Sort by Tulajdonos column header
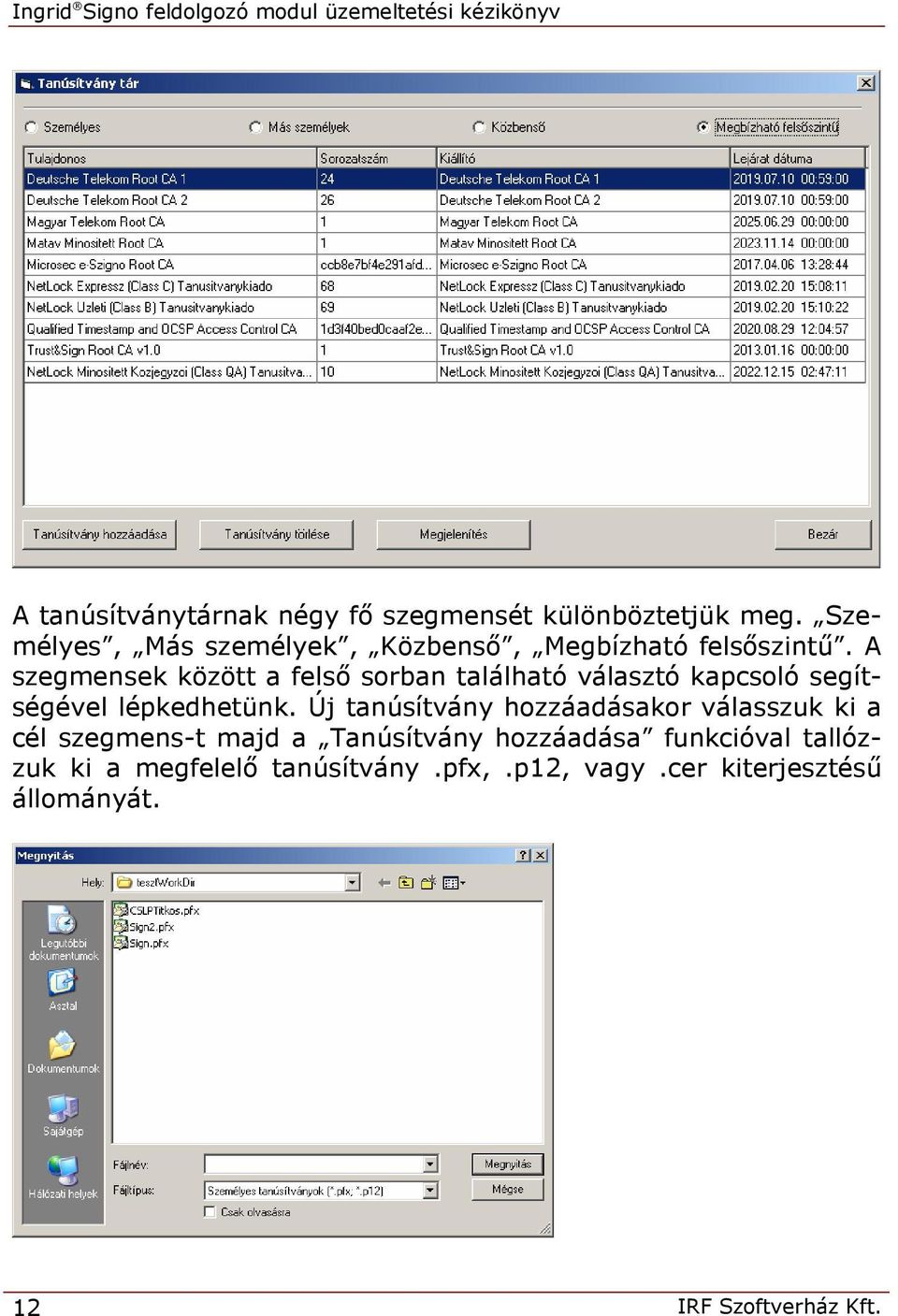The height and width of the screenshot is (1316, 898). [170, 158]
